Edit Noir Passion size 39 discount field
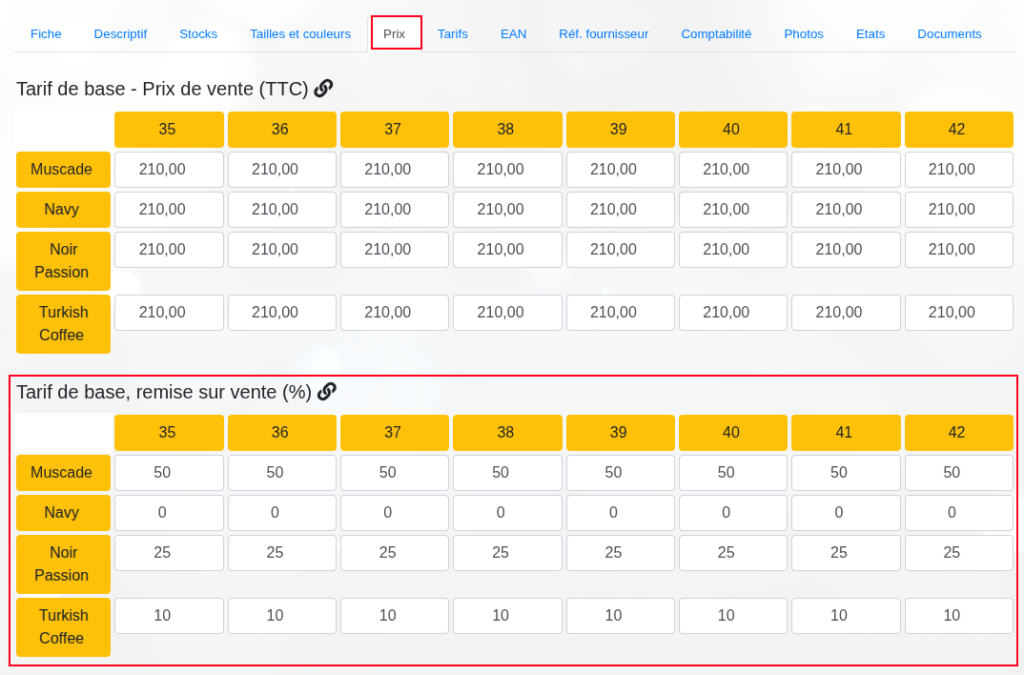The width and height of the screenshot is (1024, 675). 619,553
